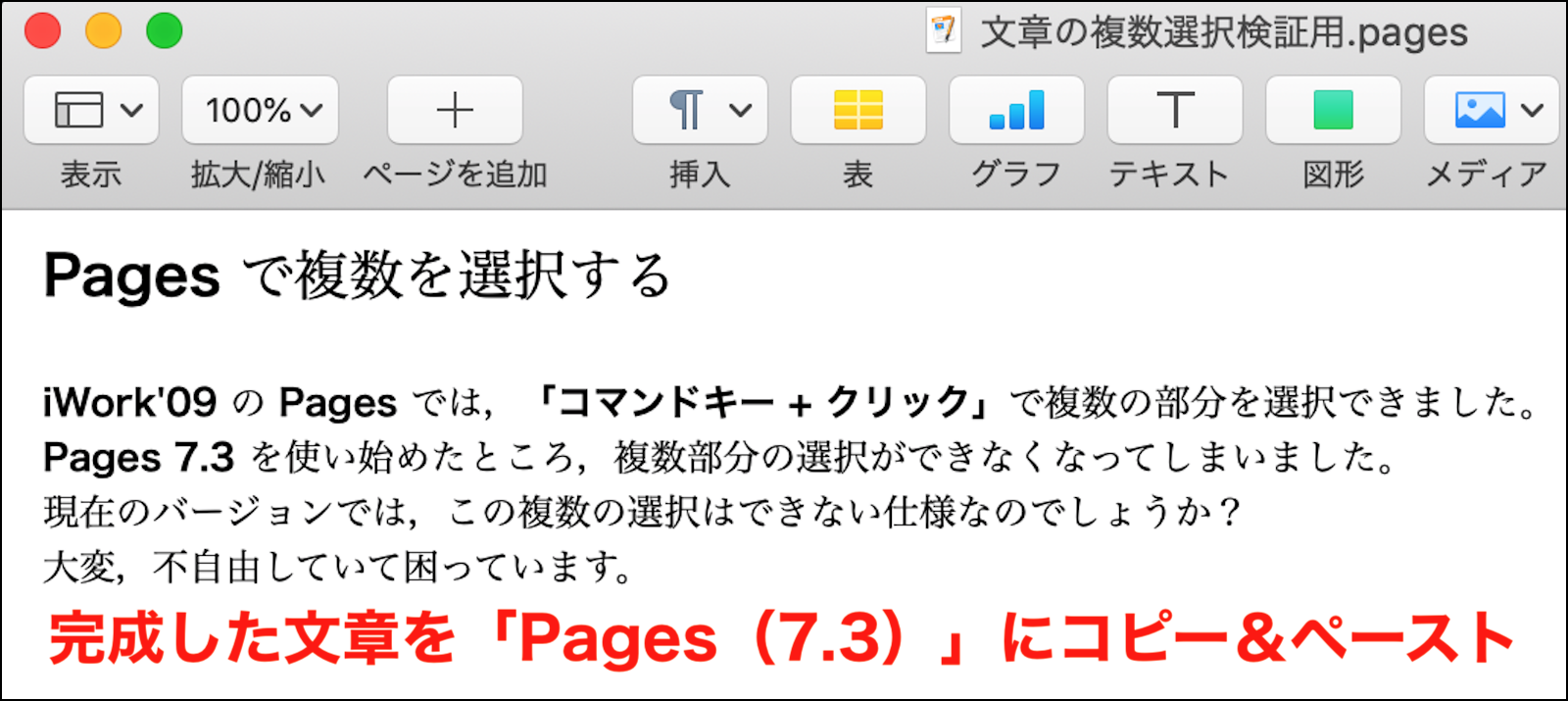Open the 100% zoom level dropdown
The width and height of the screenshot is (1568, 701).
point(260,110)
